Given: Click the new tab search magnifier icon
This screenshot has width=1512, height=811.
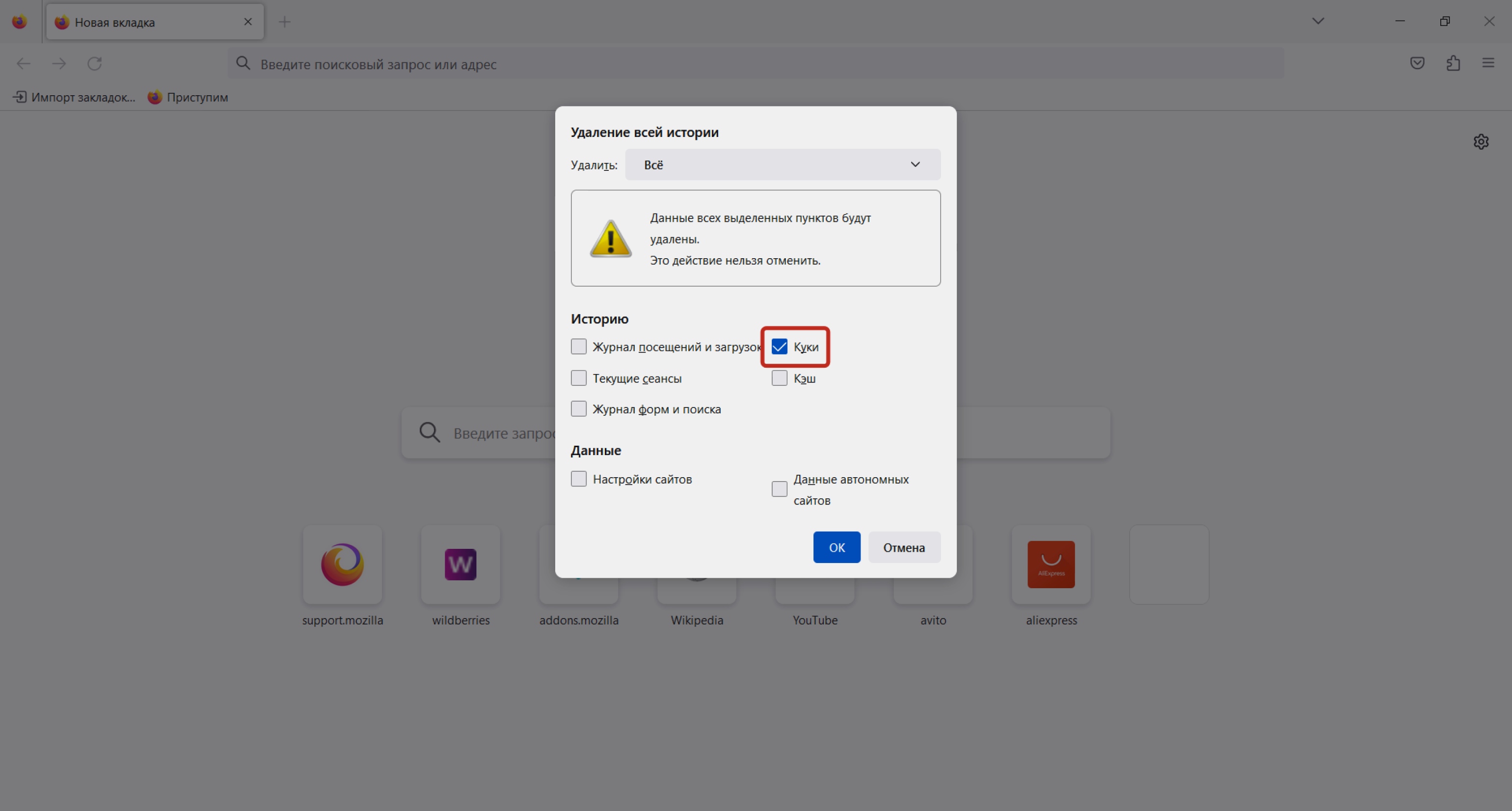Looking at the screenshot, I should pyautogui.click(x=430, y=433).
